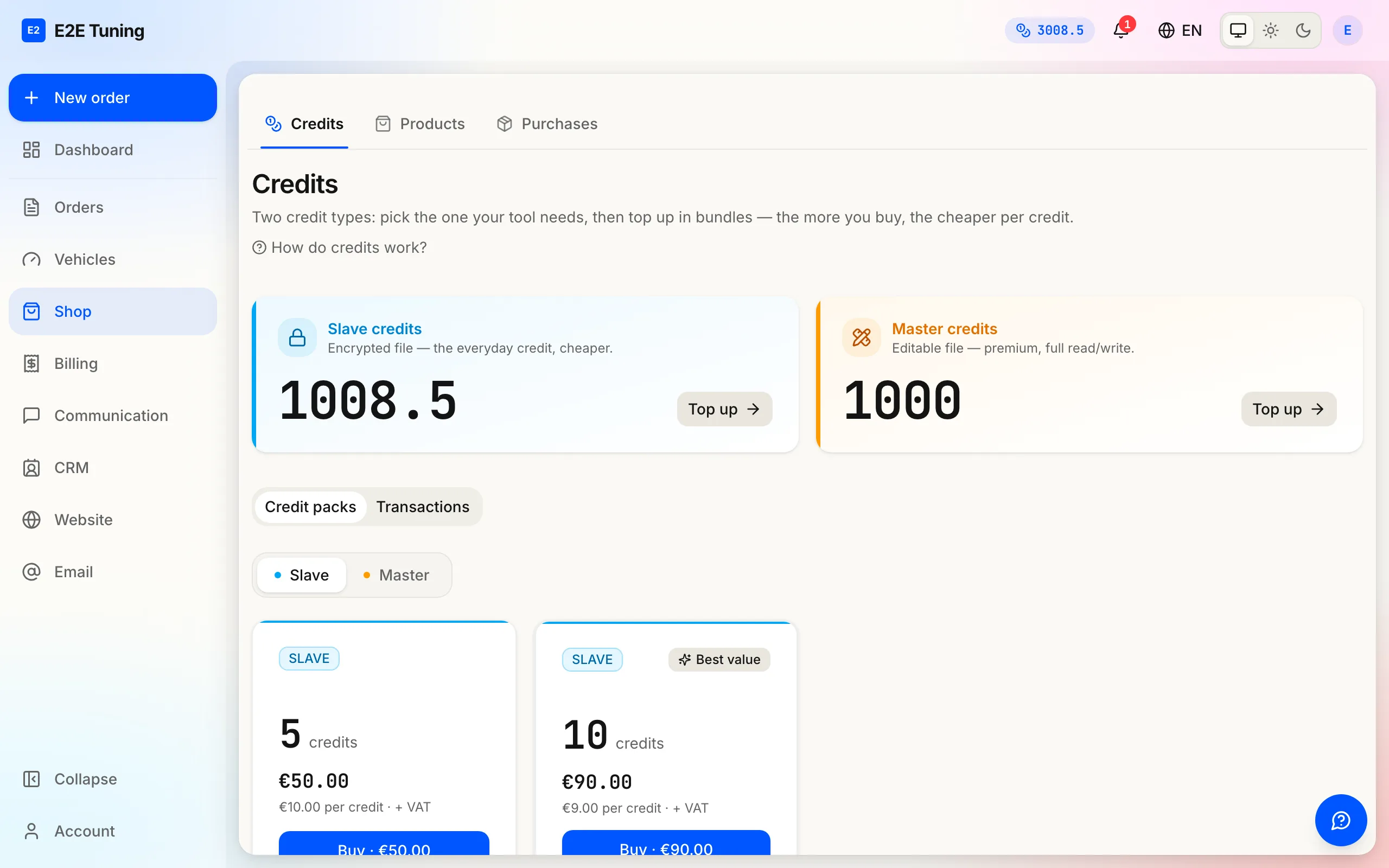The image size is (1389, 868).
Task: Go to Shop in sidebar
Action: click(112, 311)
